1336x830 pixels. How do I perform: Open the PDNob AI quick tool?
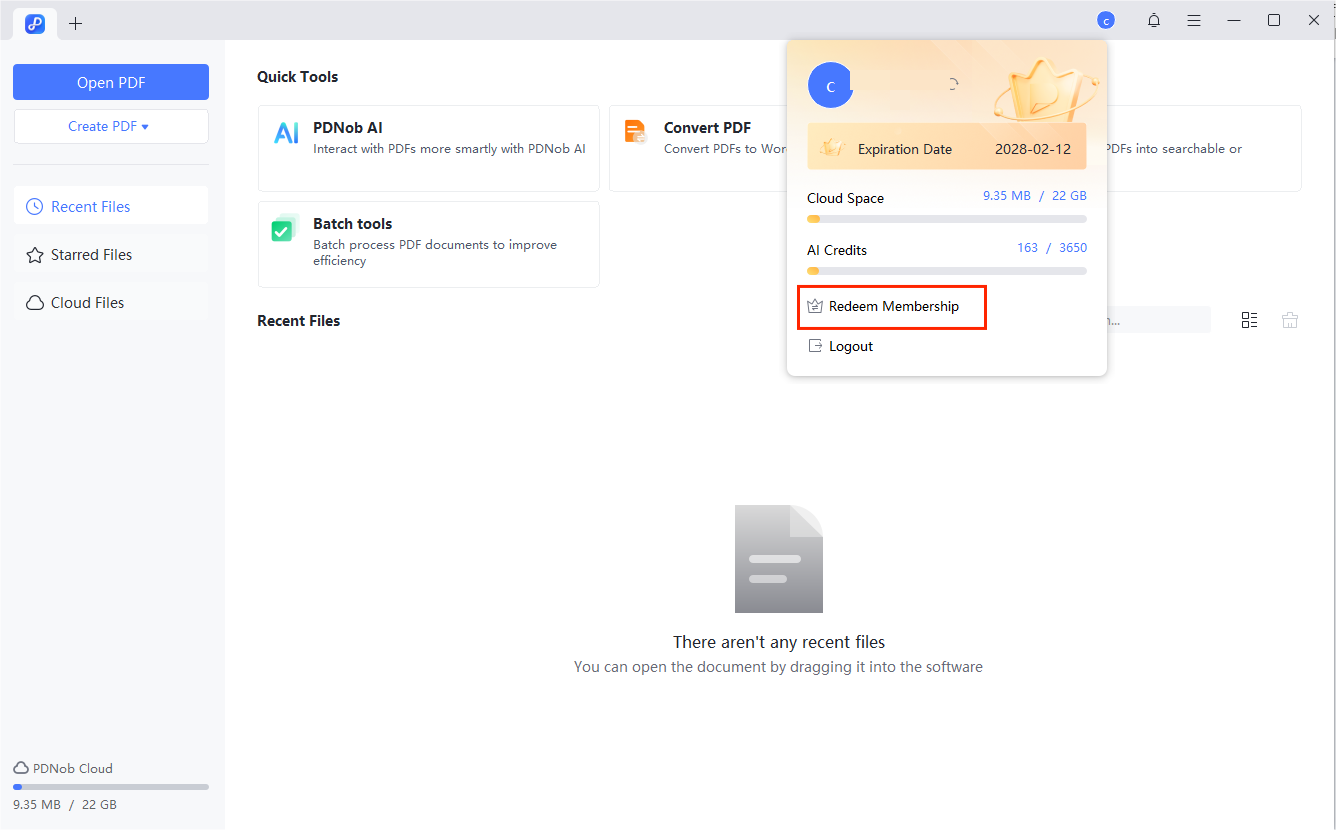(x=429, y=148)
